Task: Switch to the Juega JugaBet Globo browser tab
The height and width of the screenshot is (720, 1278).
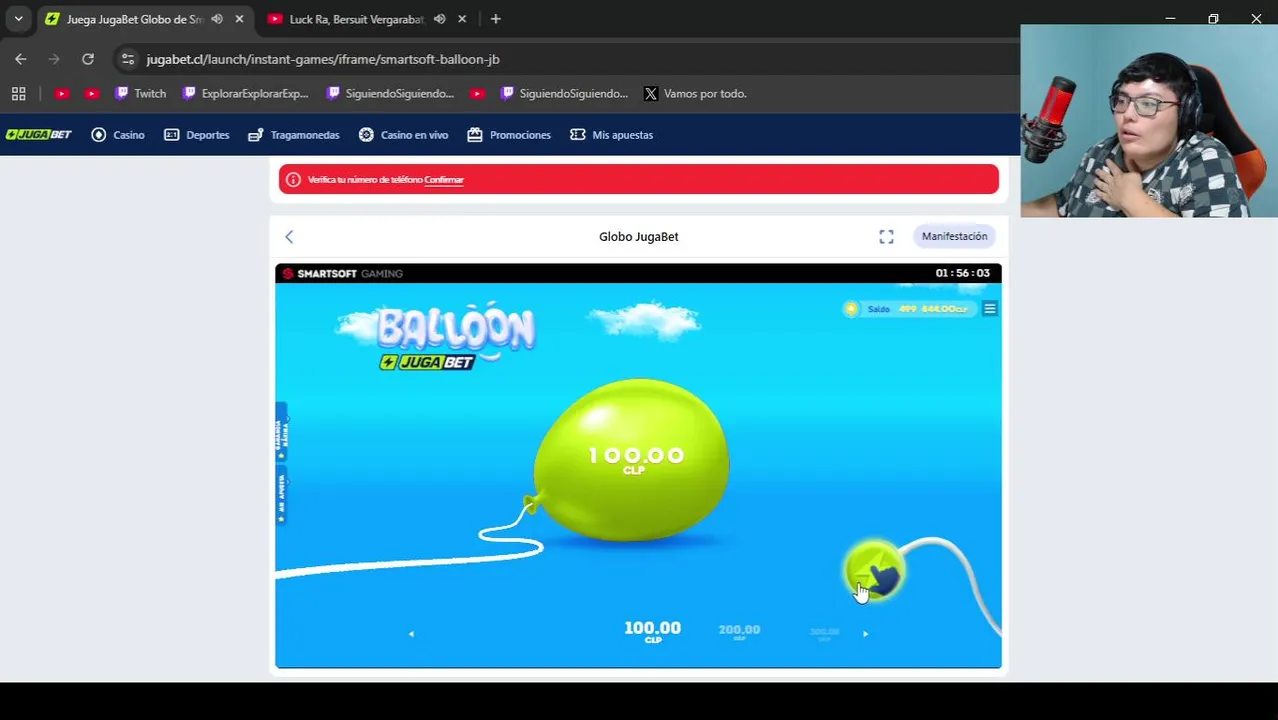Action: tap(133, 19)
